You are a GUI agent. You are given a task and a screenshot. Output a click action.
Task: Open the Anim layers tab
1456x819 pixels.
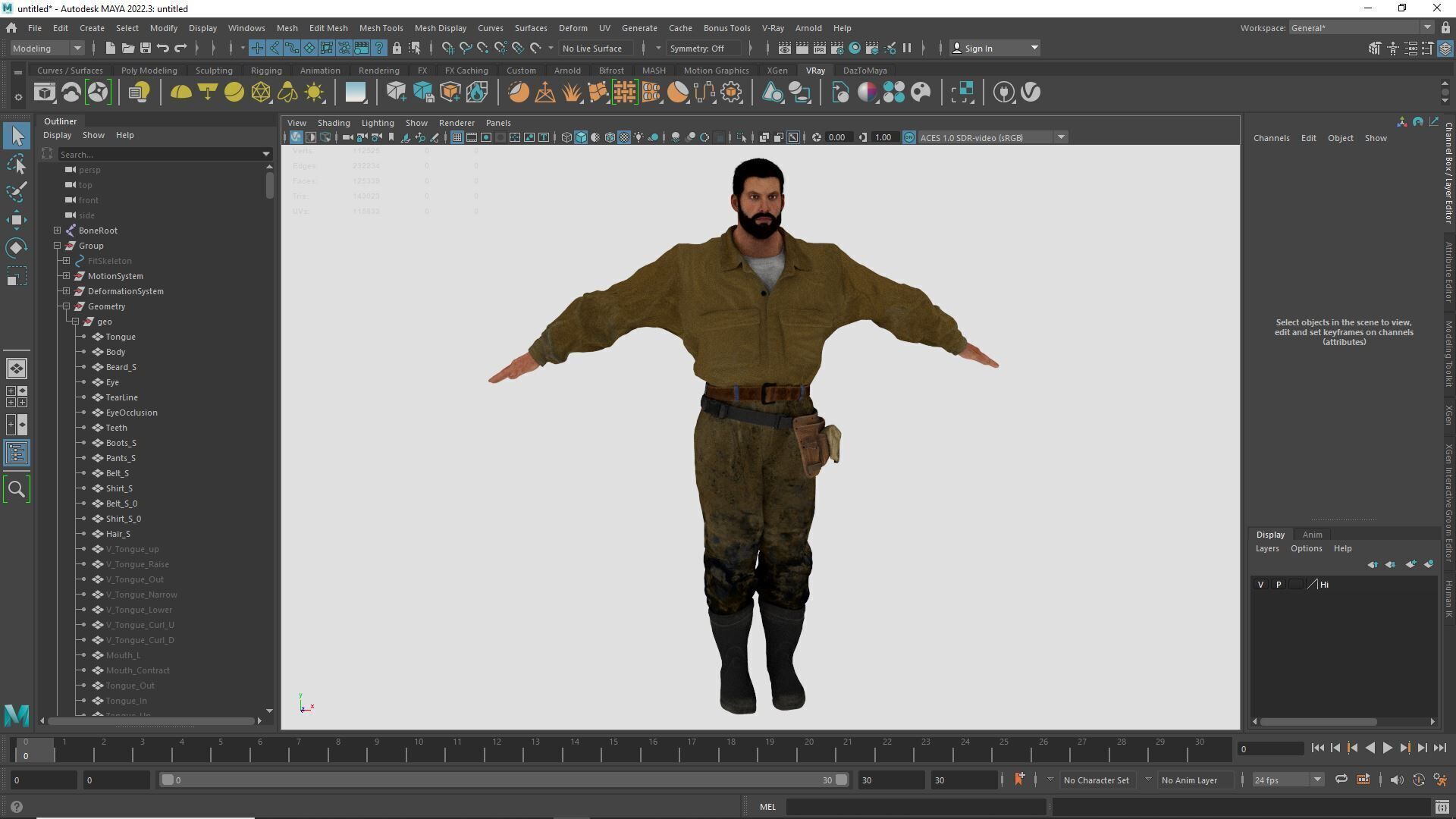[x=1312, y=535]
